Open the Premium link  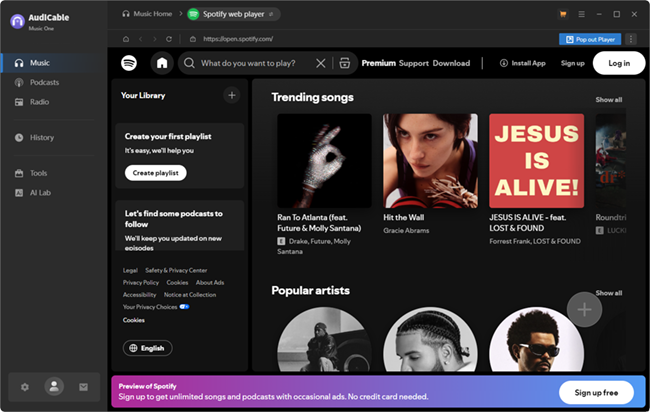(378, 63)
